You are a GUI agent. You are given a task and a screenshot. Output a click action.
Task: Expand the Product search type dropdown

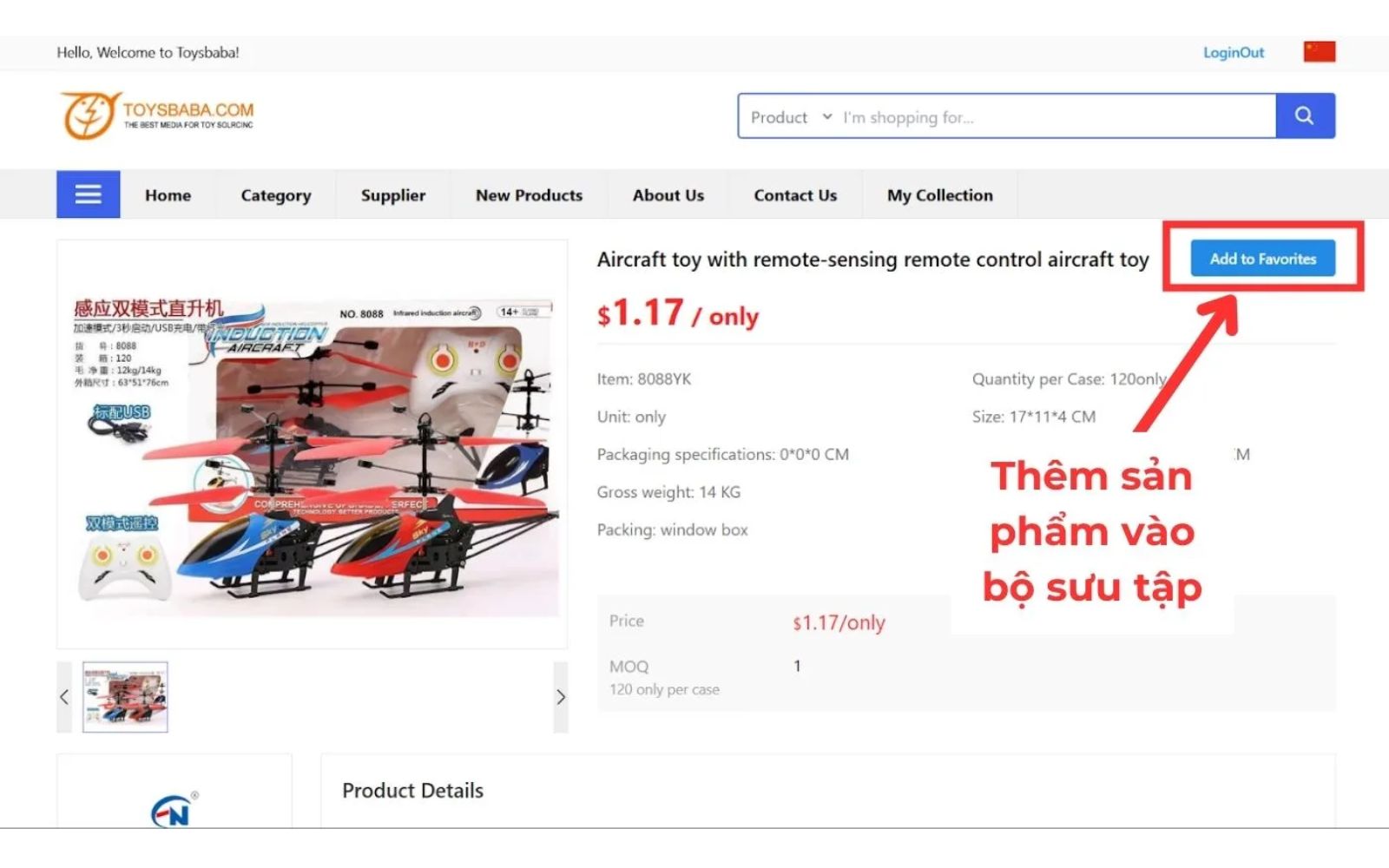coord(790,117)
